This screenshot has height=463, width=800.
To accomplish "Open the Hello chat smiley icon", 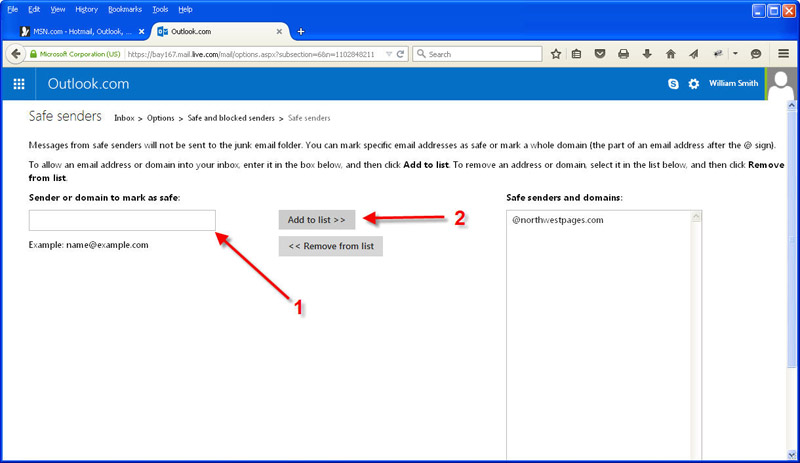I will pyautogui.click(x=756, y=54).
